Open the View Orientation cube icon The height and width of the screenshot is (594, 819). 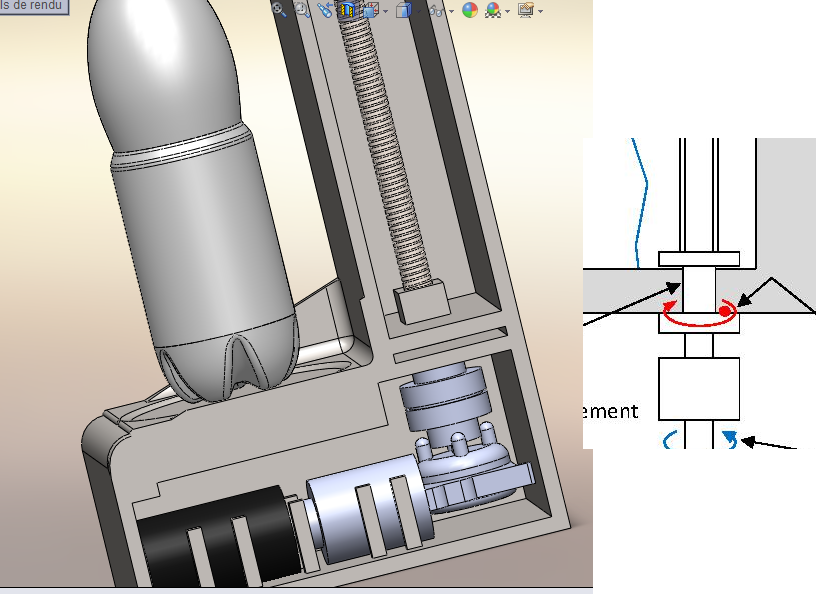click(x=371, y=9)
